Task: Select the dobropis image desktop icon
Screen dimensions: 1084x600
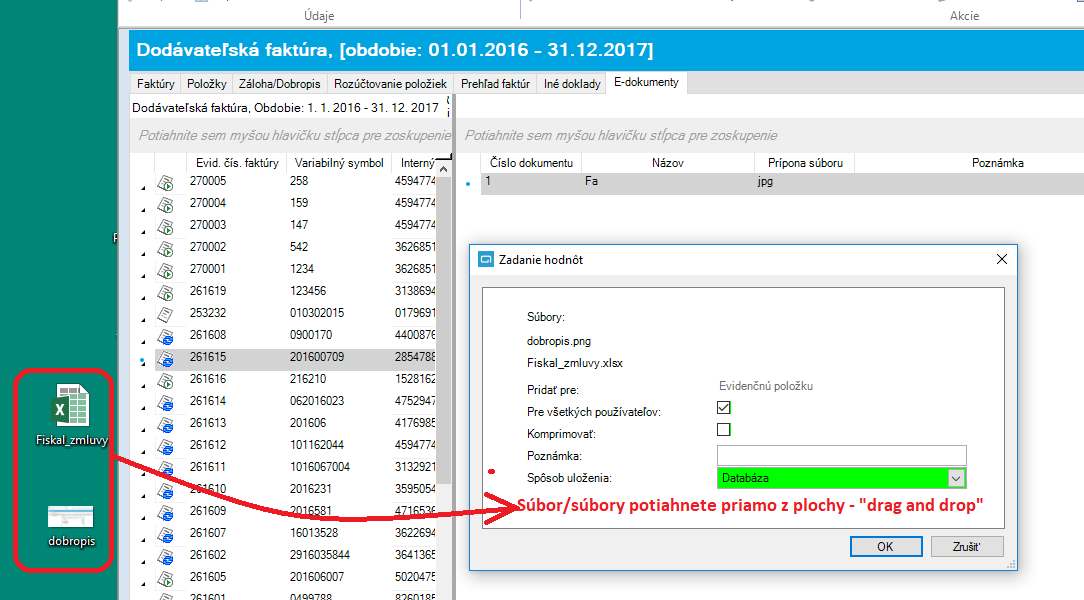Action: pos(71,525)
